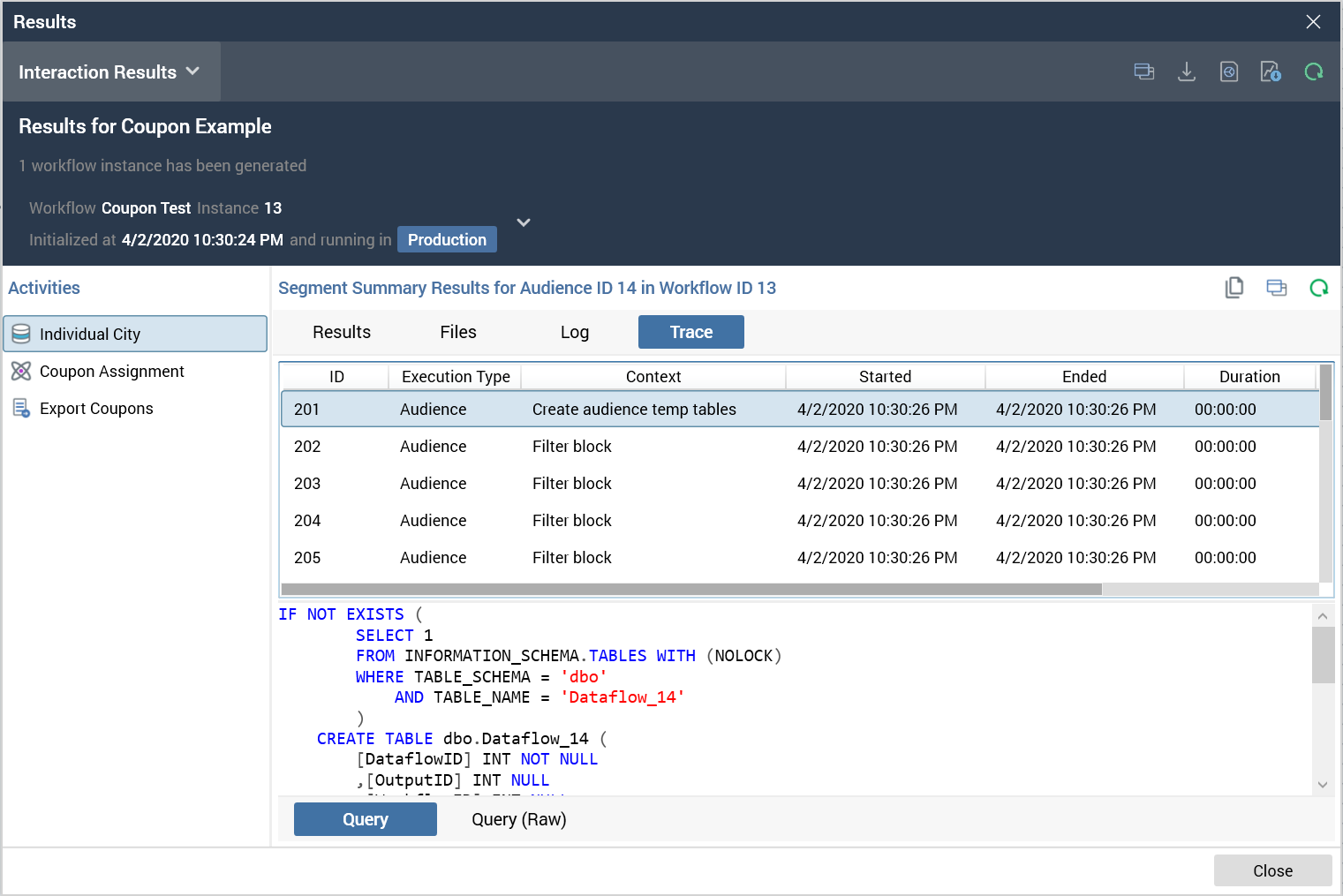Click the Close button at bottom right
1343x896 pixels.
(x=1271, y=870)
